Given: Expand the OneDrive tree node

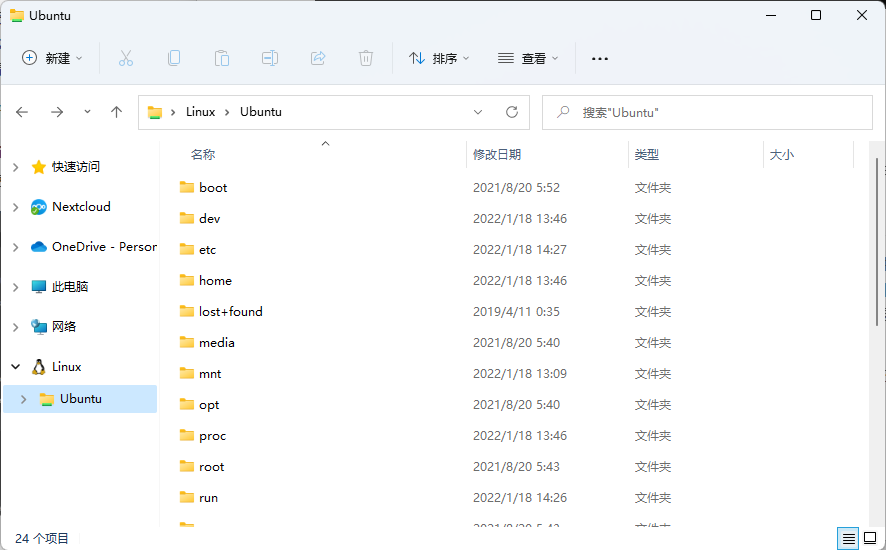Looking at the screenshot, I should 16,247.
